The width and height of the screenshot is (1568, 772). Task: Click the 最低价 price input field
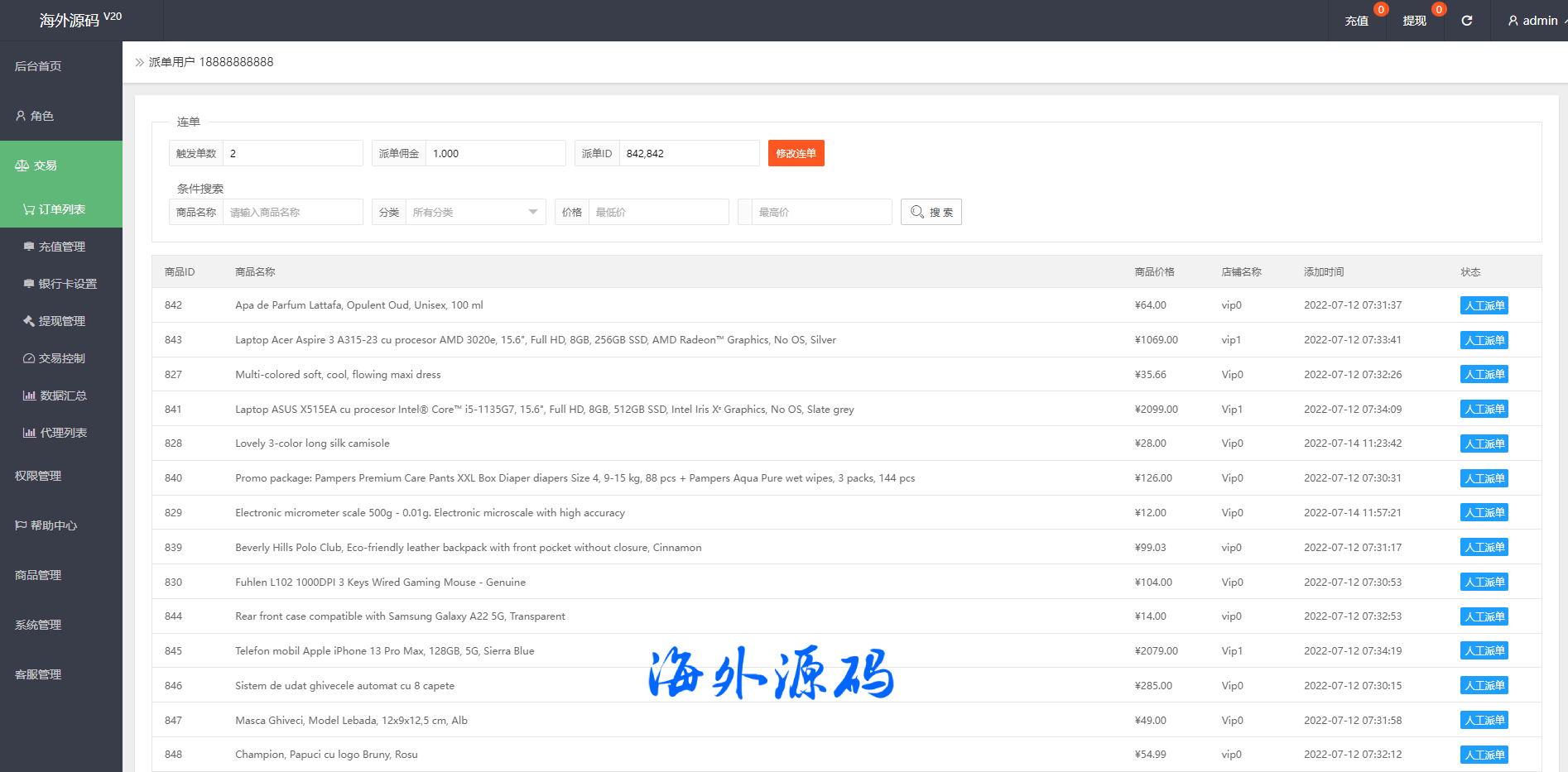[657, 212]
